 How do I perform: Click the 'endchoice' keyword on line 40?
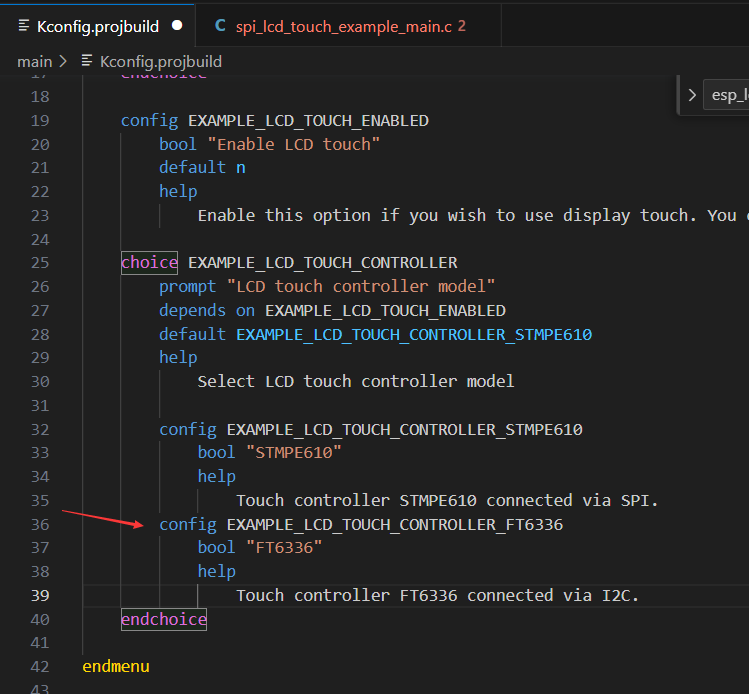coord(164,619)
